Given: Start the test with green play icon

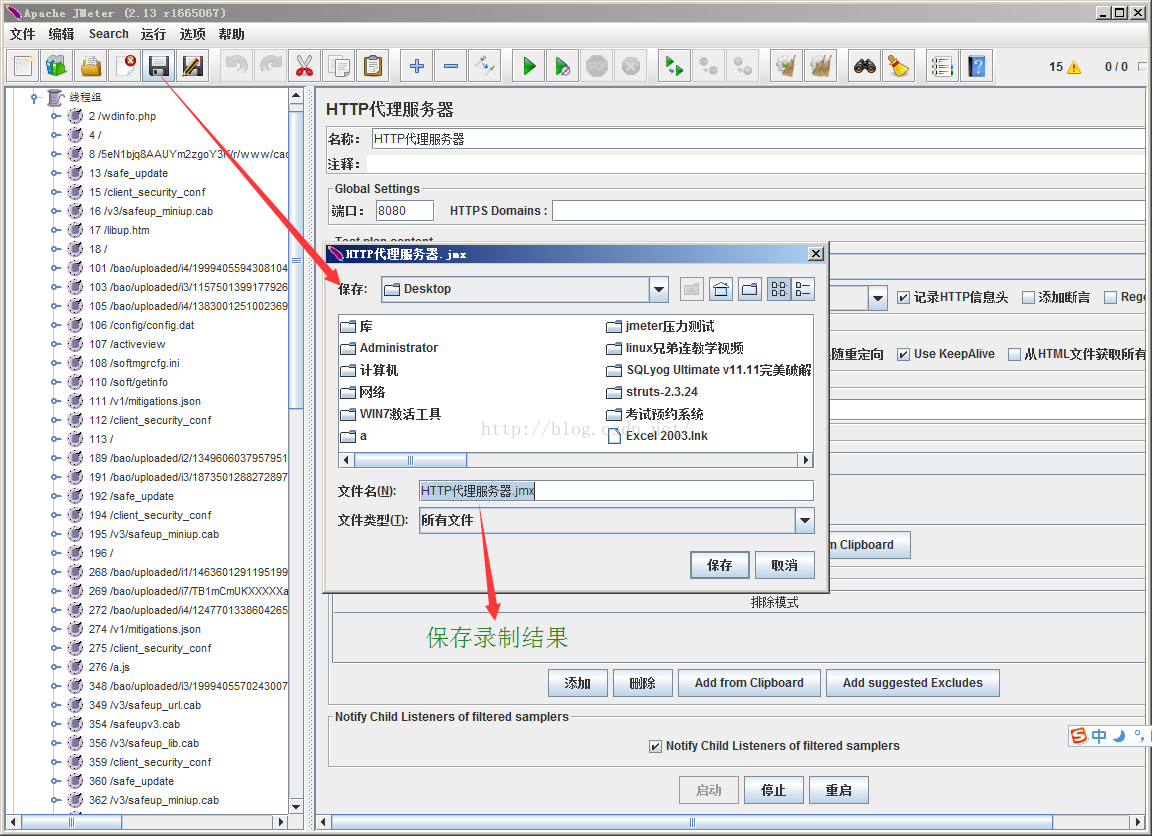Looking at the screenshot, I should [x=529, y=66].
